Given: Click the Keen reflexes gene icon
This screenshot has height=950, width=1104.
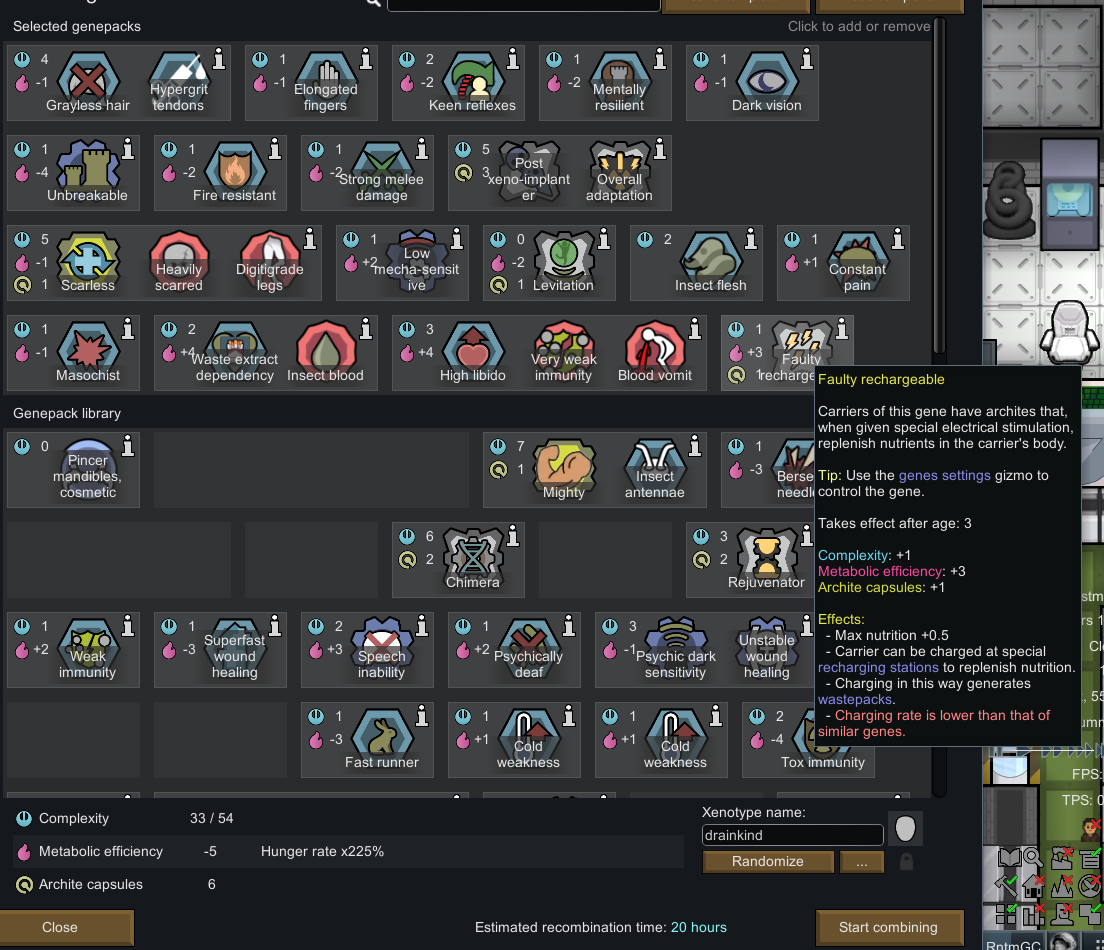Looking at the screenshot, I should click(x=472, y=82).
